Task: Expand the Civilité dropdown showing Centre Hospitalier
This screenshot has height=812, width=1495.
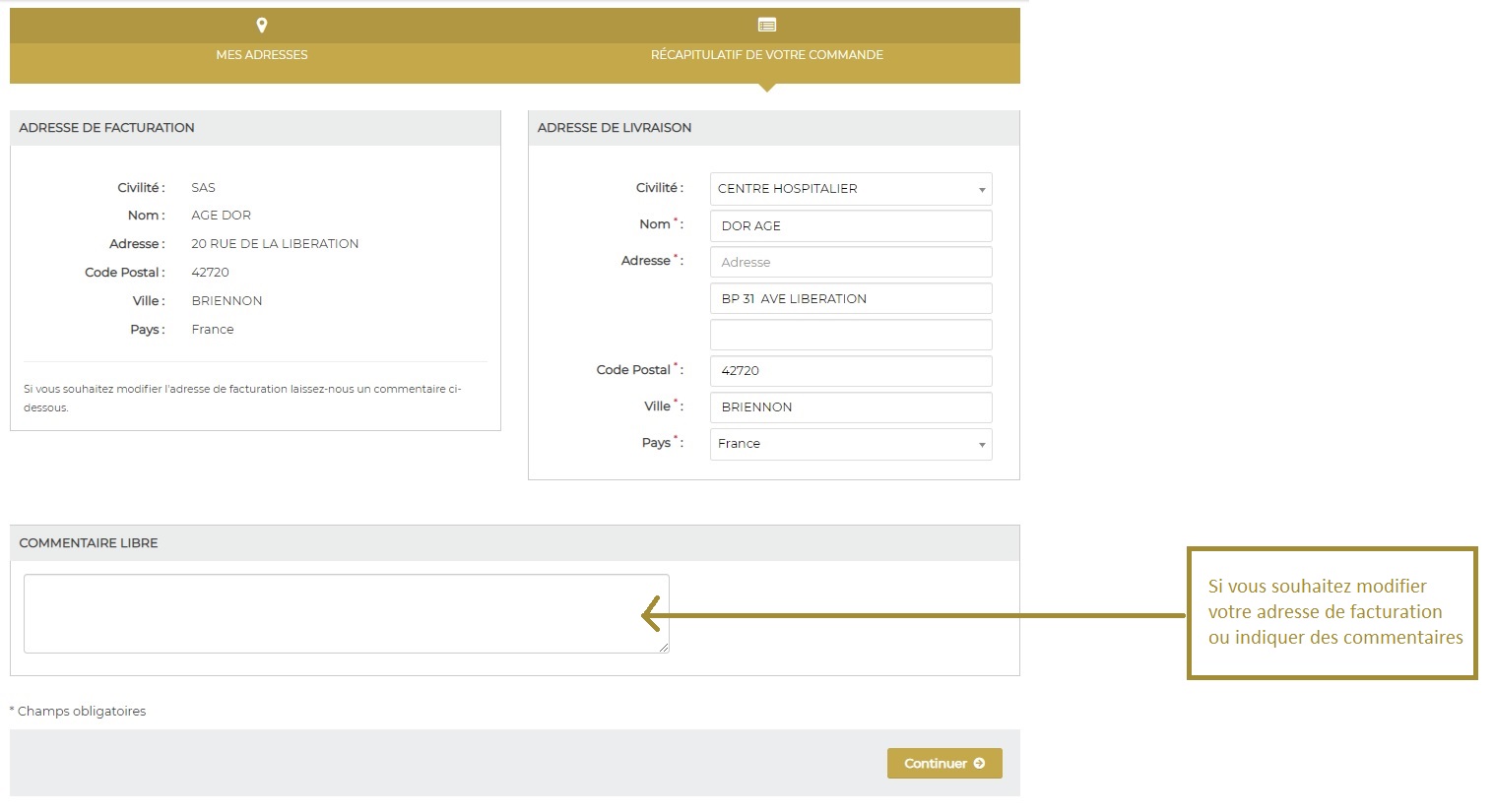Action: pyautogui.click(x=850, y=189)
